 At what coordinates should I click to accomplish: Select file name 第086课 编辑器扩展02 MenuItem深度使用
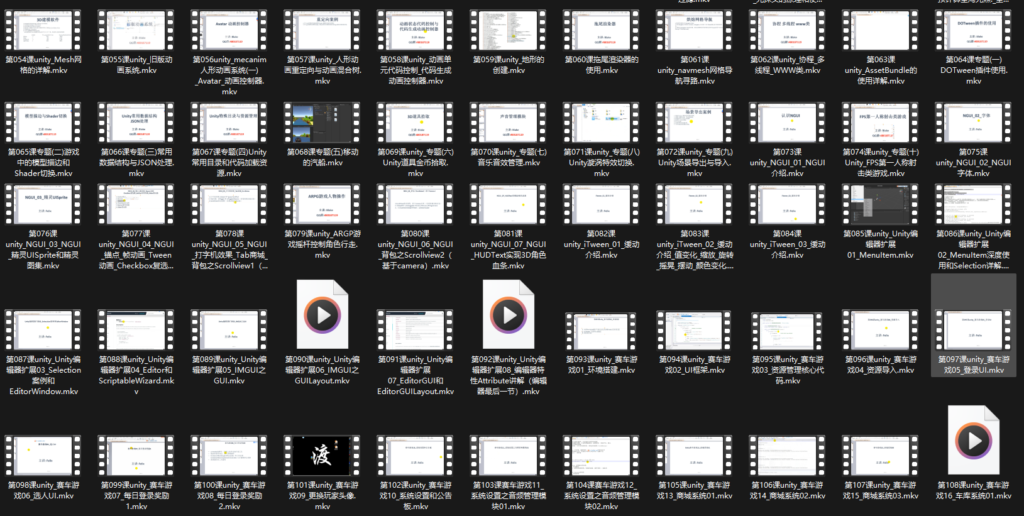973,250
